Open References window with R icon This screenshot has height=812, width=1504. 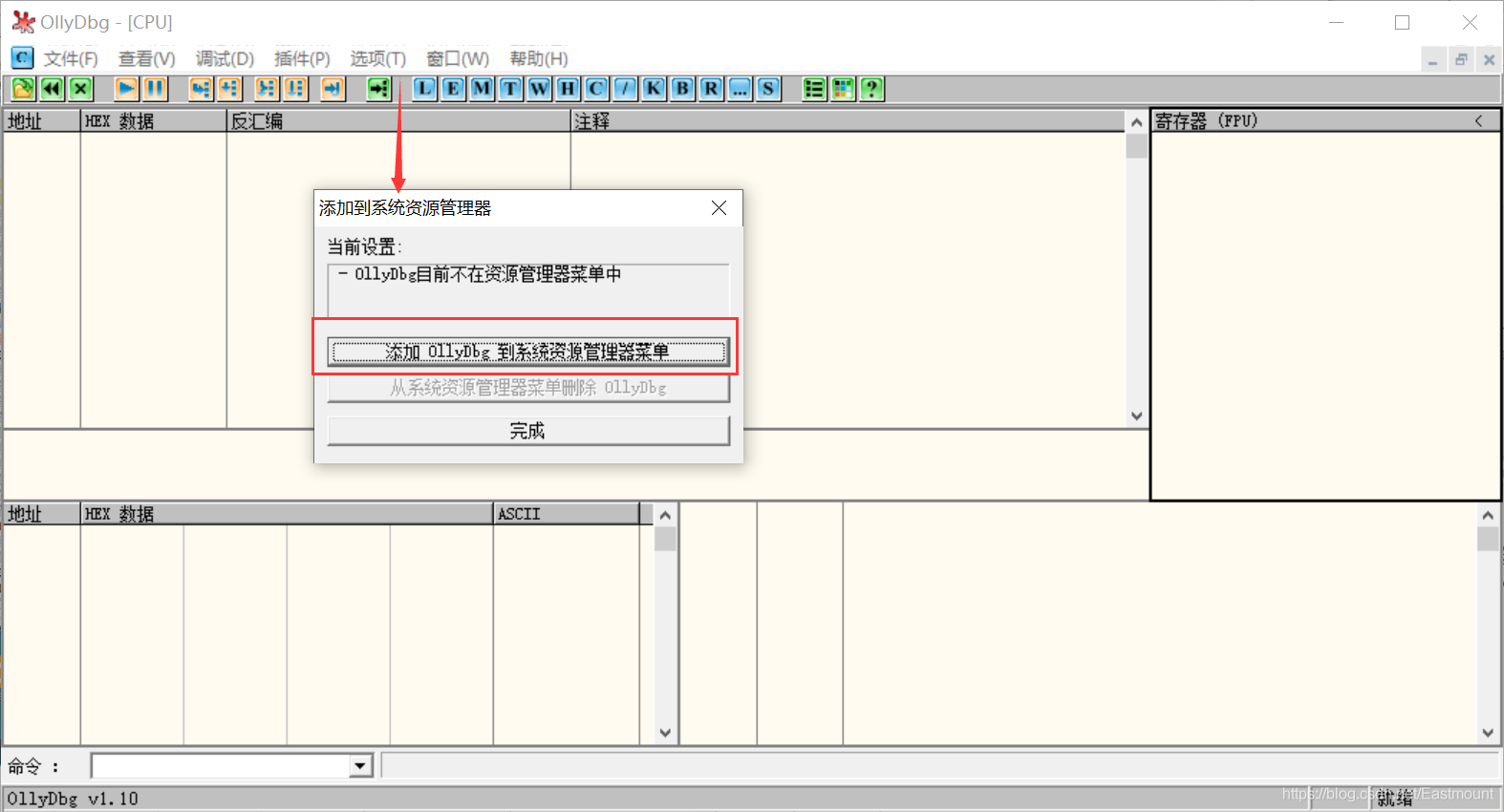tap(711, 89)
